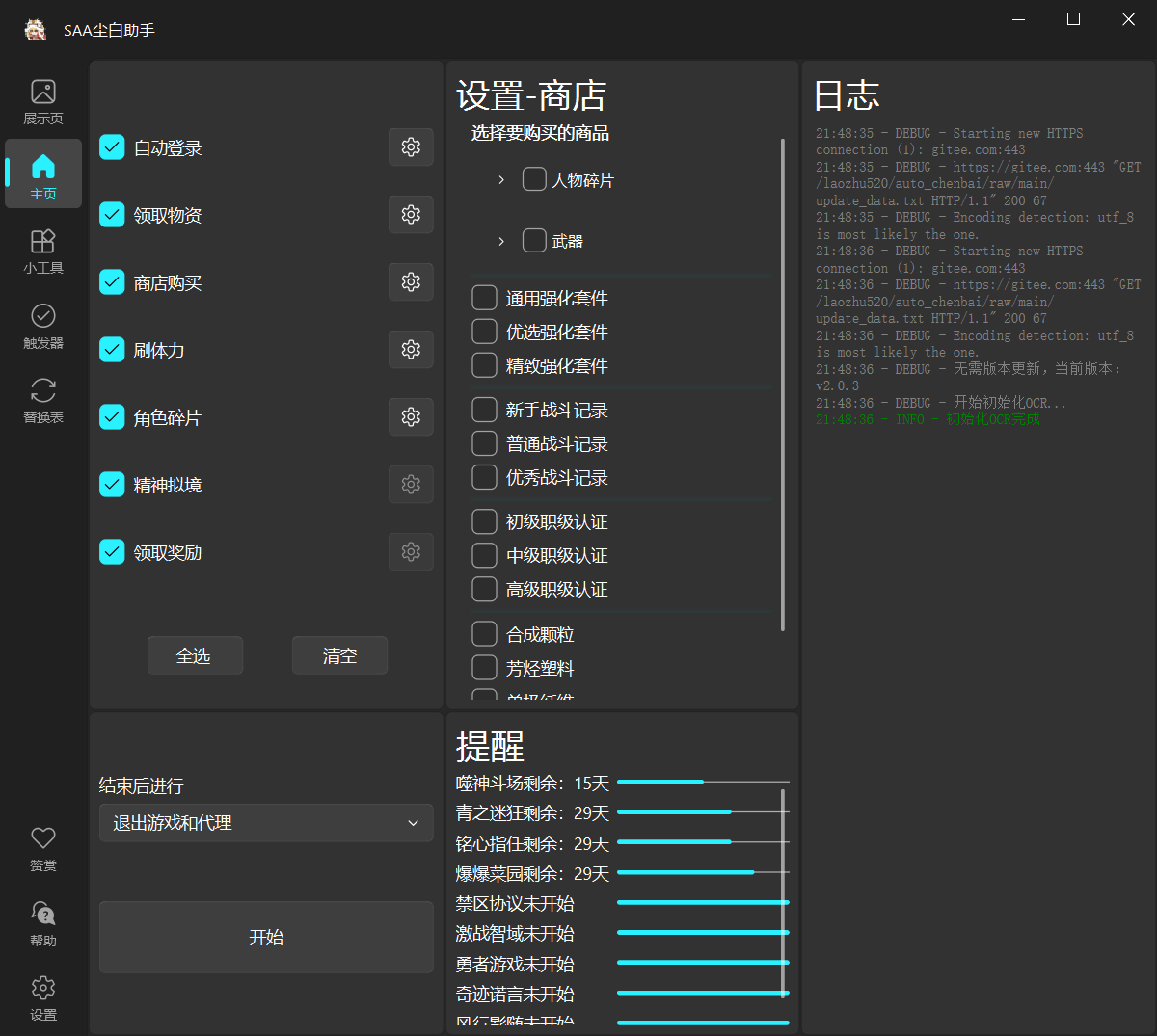The image size is (1157, 1036).
Task: Click the 选择要购买的商品 heading
Action: click(x=540, y=133)
